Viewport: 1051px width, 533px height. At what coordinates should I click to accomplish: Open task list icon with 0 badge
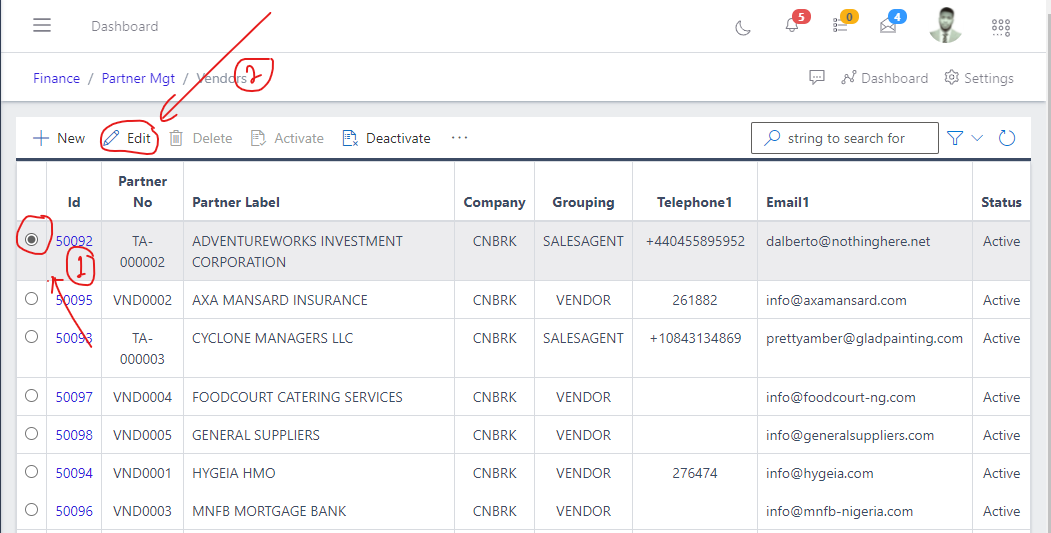[x=840, y=25]
